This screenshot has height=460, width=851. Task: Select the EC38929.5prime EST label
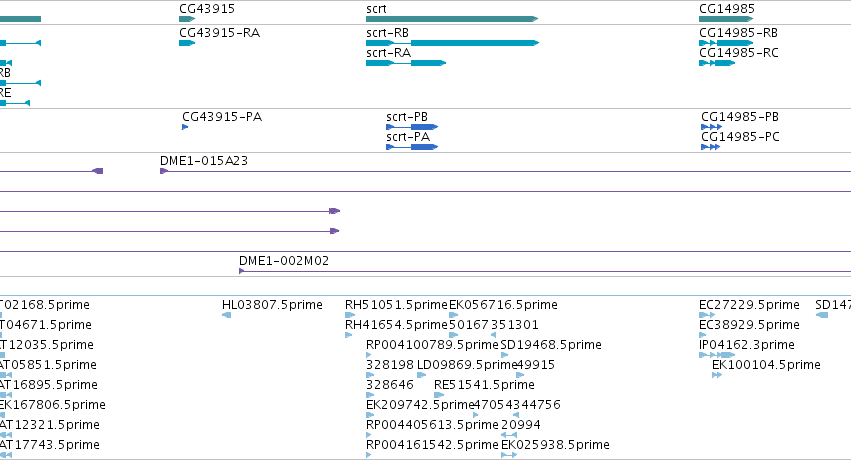coord(750,325)
